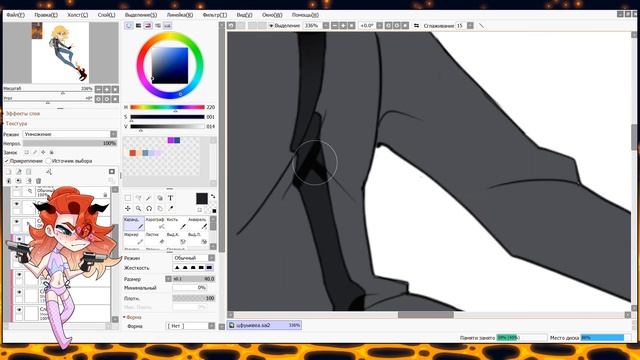Select the magic wand tool
The height and width of the screenshot is (360, 640).
point(149,198)
